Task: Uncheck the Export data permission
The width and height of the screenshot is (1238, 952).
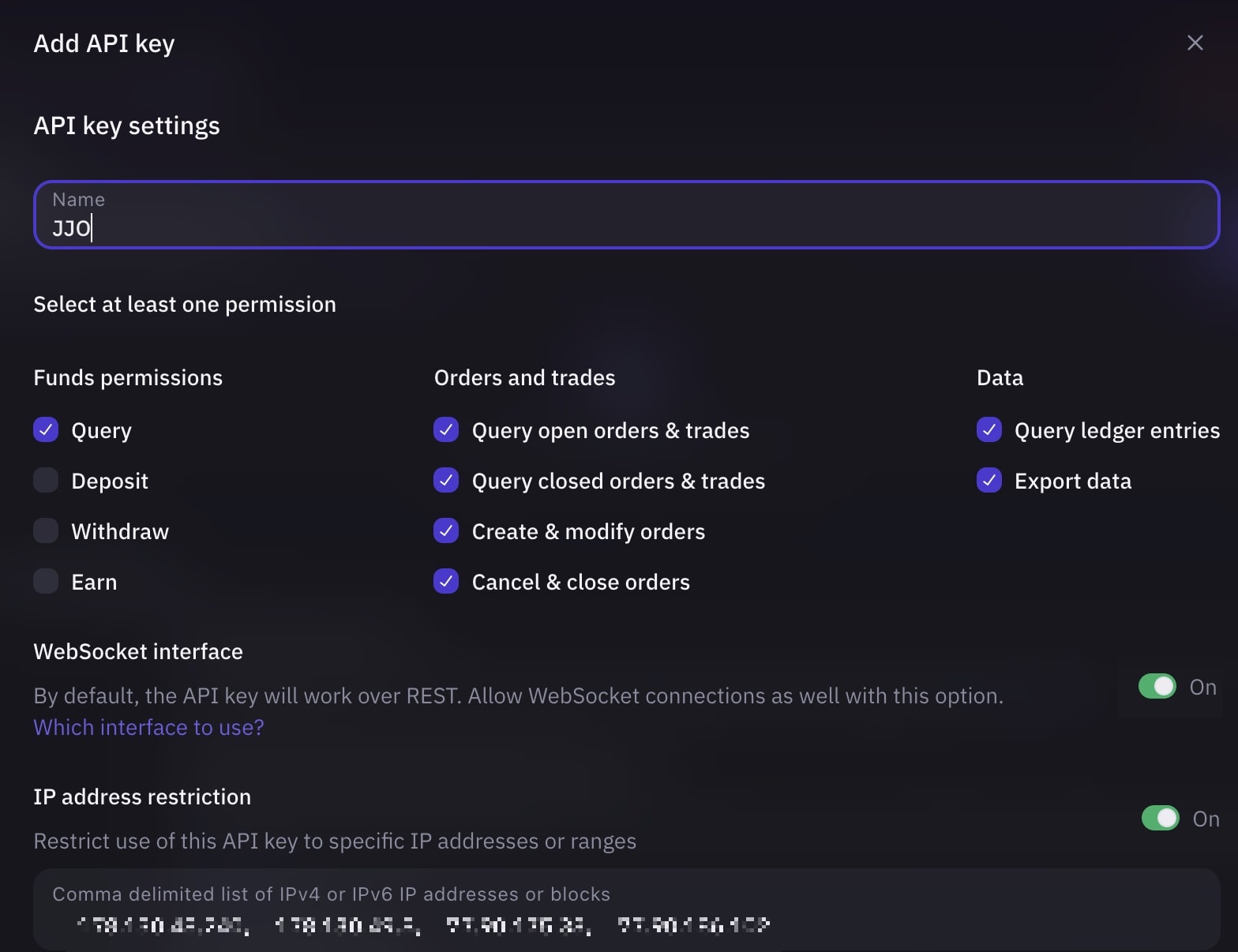Action: pyautogui.click(x=989, y=480)
